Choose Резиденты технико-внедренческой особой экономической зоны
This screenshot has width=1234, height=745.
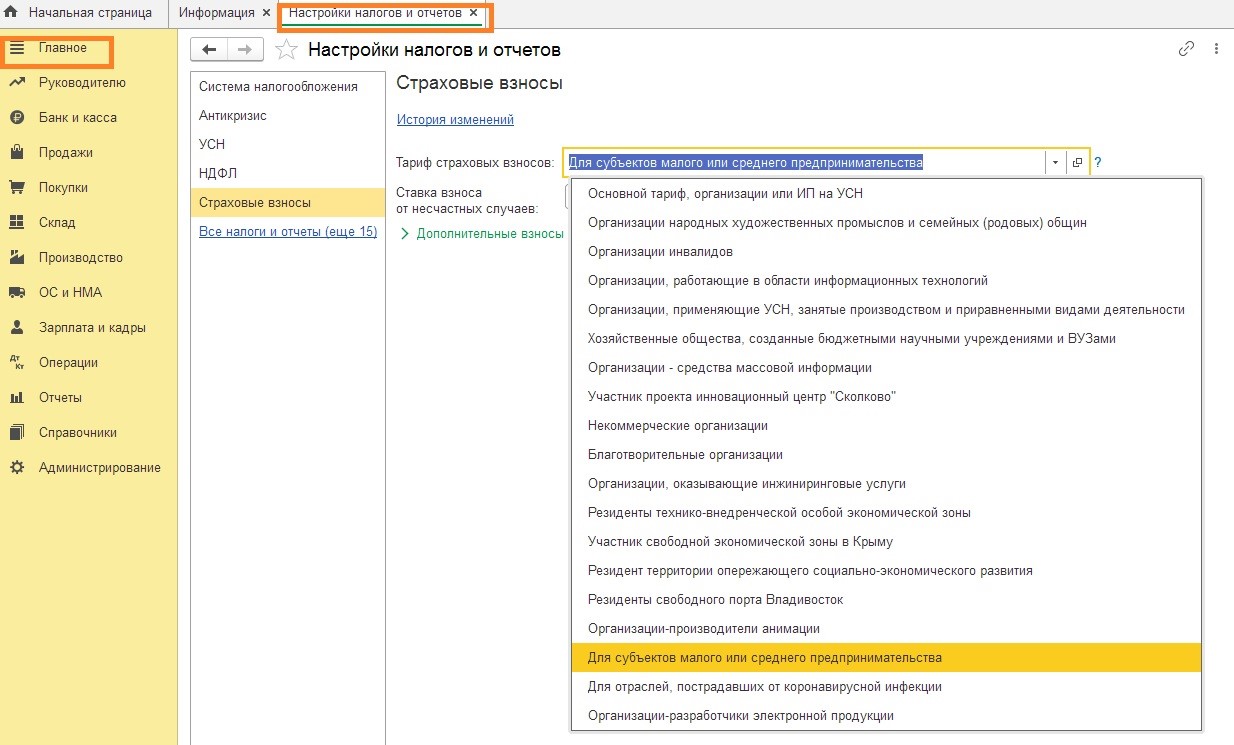tap(886, 513)
